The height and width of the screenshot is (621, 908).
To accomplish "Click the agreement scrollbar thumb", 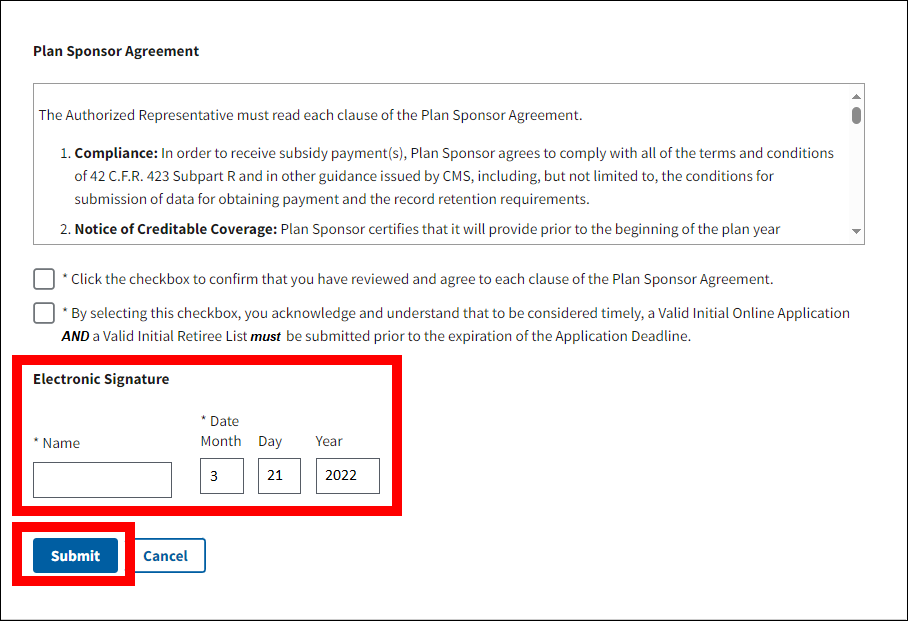I will point(856,115).
